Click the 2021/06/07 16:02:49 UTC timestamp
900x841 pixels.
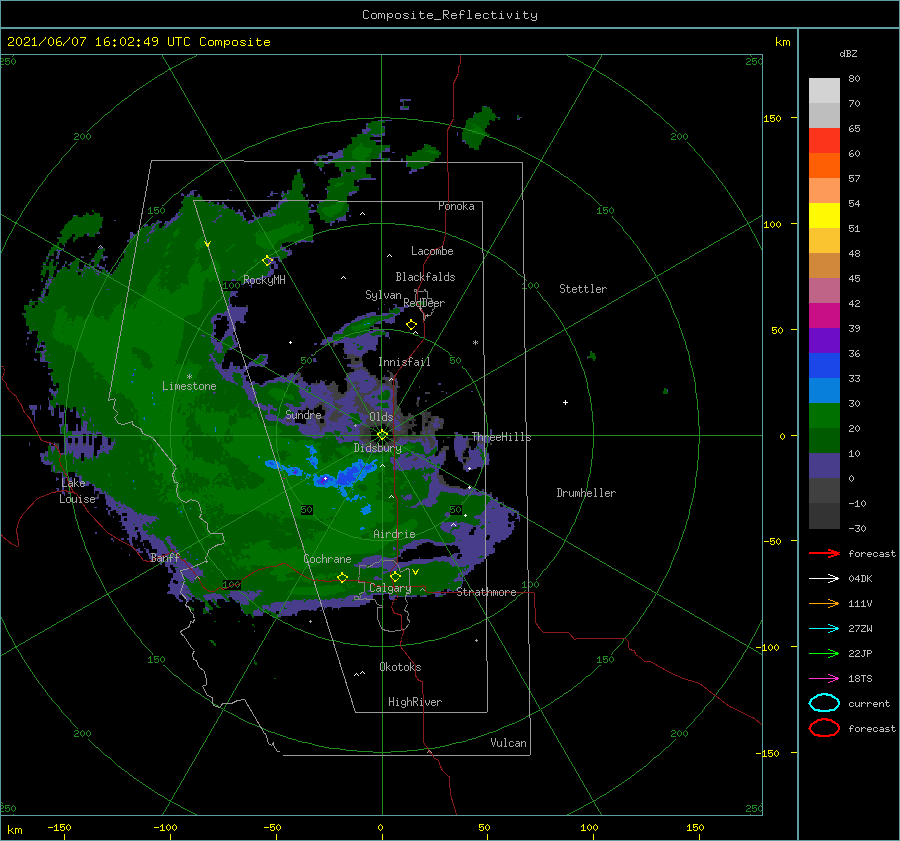(x=138, y=42)
